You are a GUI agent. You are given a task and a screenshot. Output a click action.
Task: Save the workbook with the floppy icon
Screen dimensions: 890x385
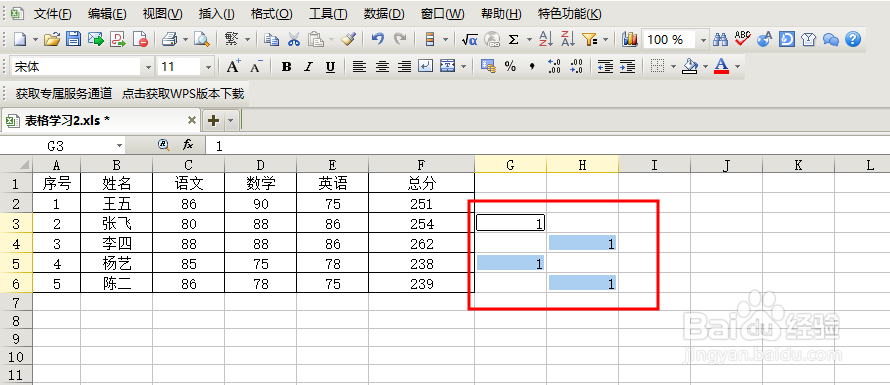tap(74, 39)
